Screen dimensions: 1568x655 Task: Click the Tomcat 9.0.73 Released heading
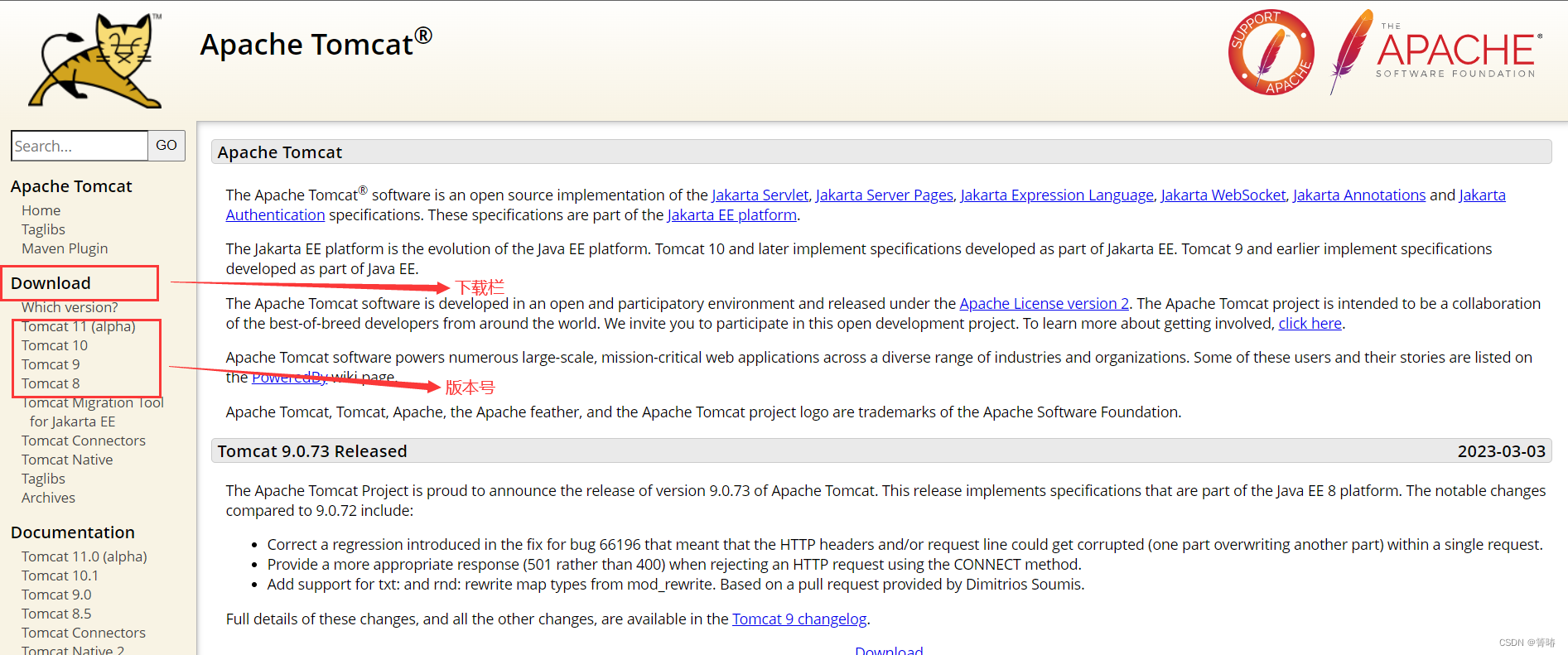tap(312, 451)
